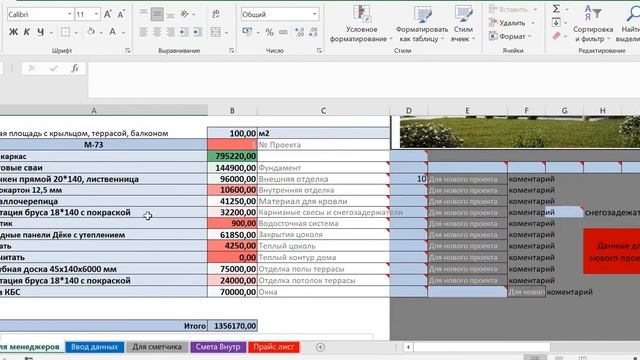This screenshot has height=360, width=640.
Task: Open the font size dropdown
Action: [x=96, y=14]
